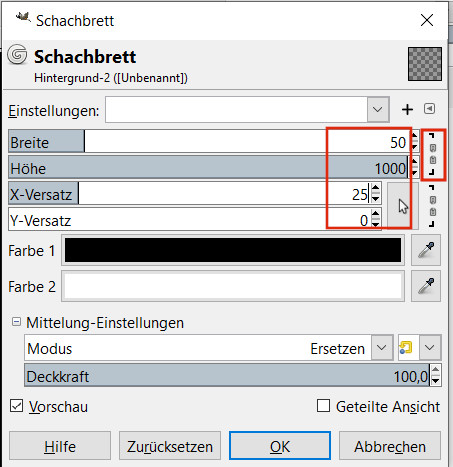The height and width of the screenshot is (467, 453).
Task: Confirm with the OK button
Action: point(280,446)
